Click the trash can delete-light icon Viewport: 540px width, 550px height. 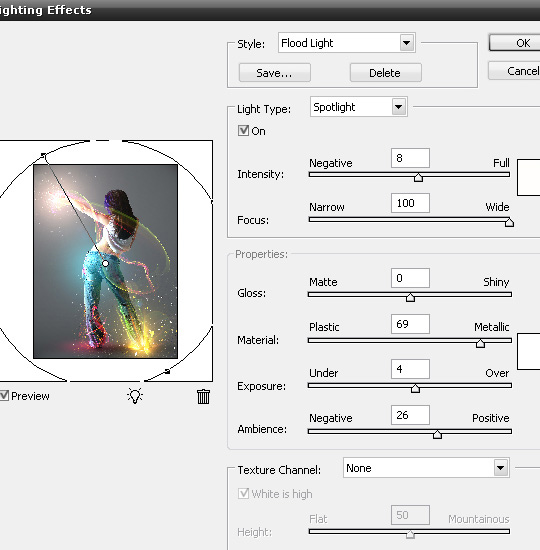(203, 397)
